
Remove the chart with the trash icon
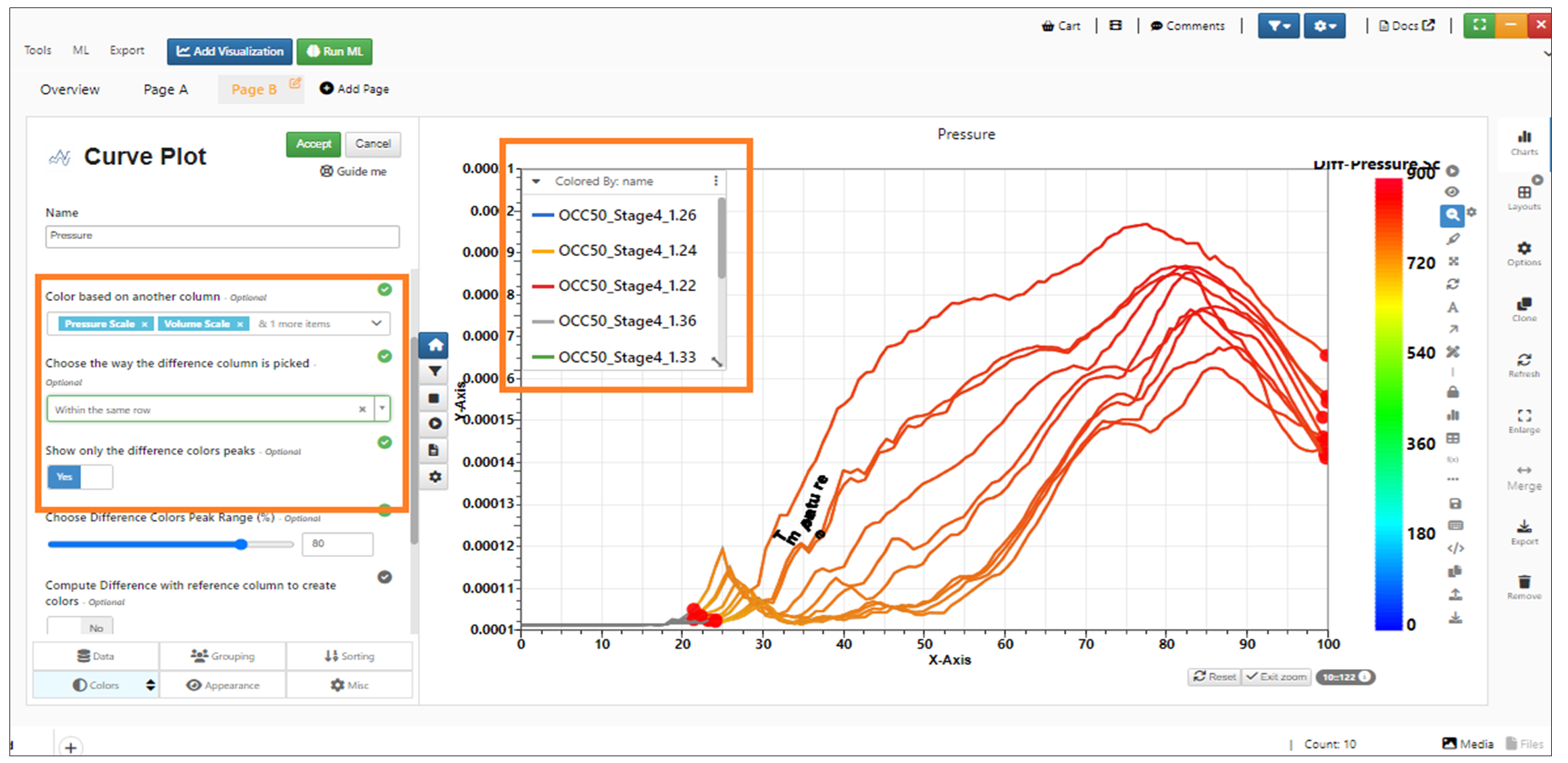pos(1524,587)
